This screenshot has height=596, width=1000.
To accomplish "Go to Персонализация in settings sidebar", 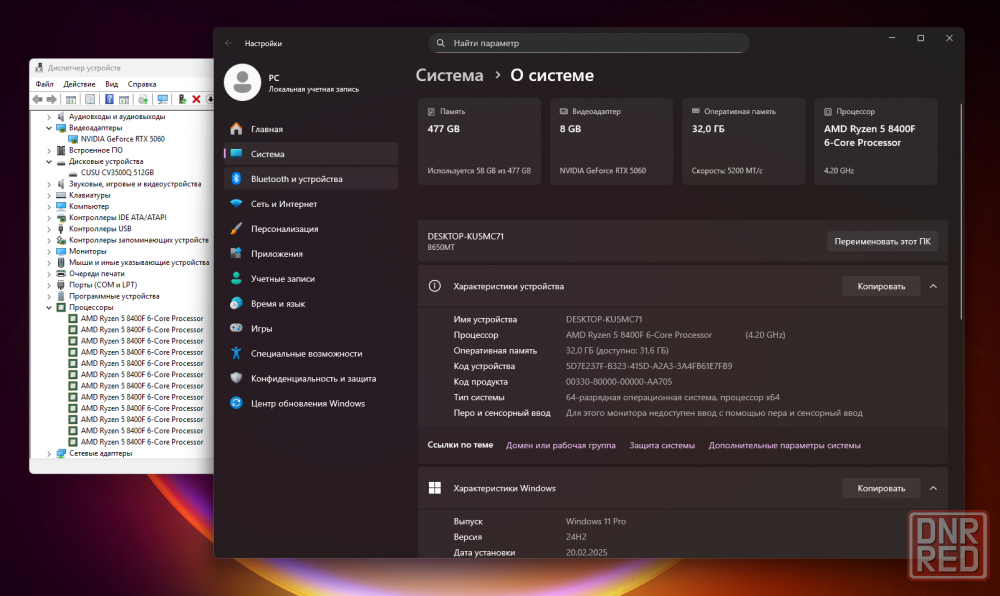I will [x=284, y=229].
